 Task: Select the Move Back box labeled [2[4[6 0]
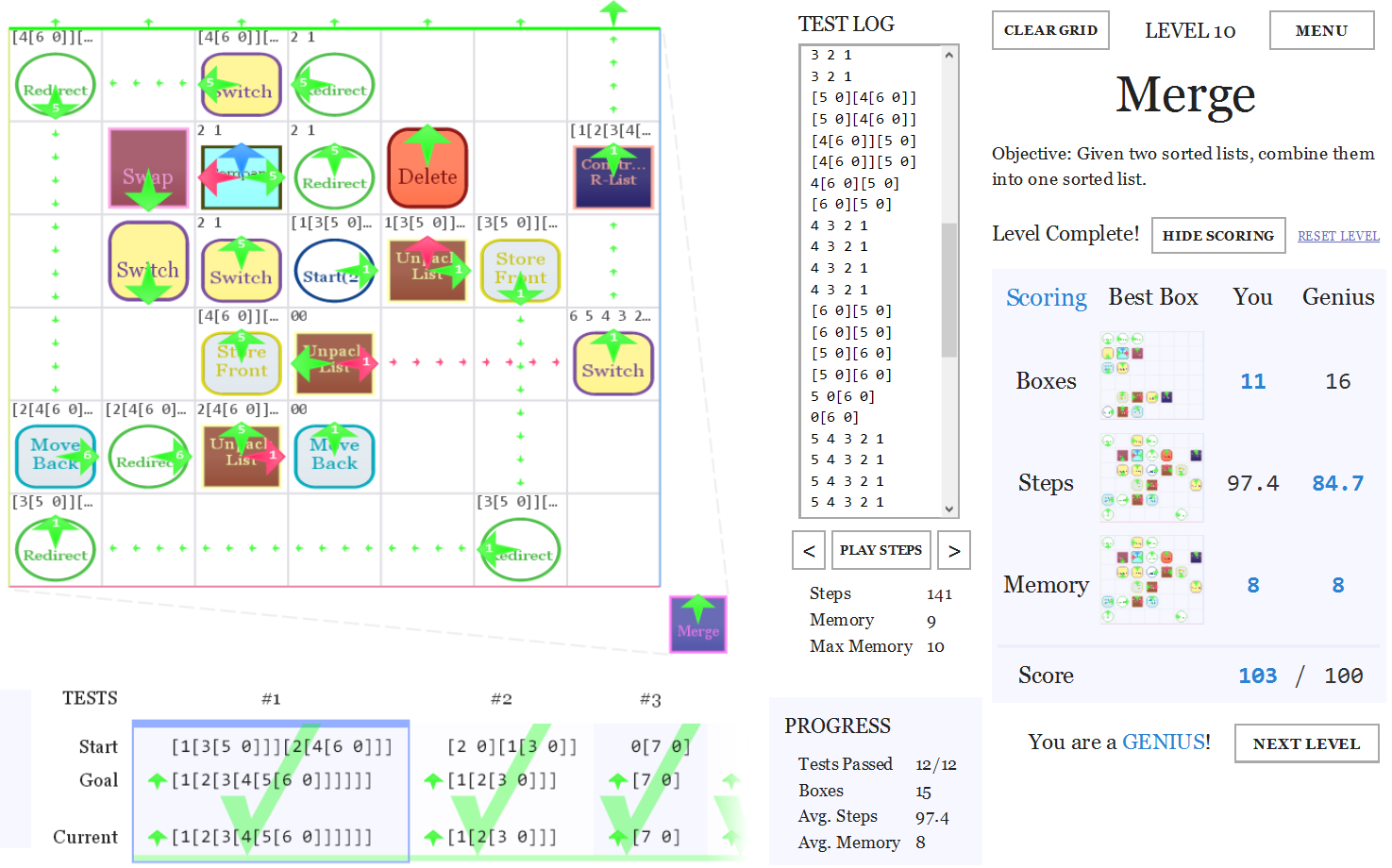click(56, 457)
